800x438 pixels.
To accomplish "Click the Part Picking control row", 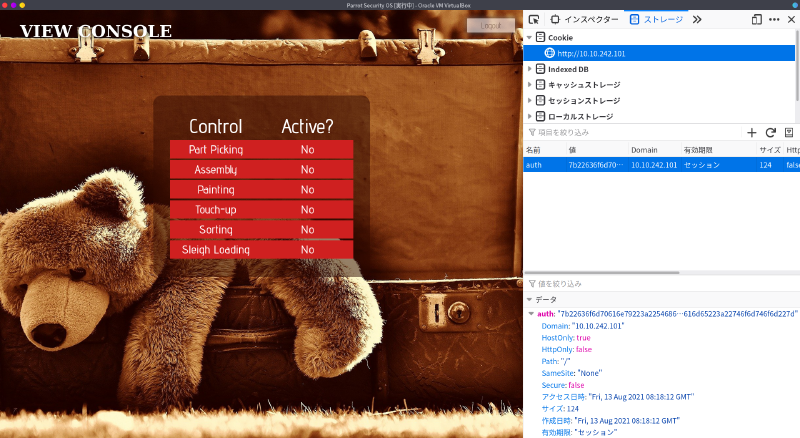I will pyautogui.click(x=261, y=150).
